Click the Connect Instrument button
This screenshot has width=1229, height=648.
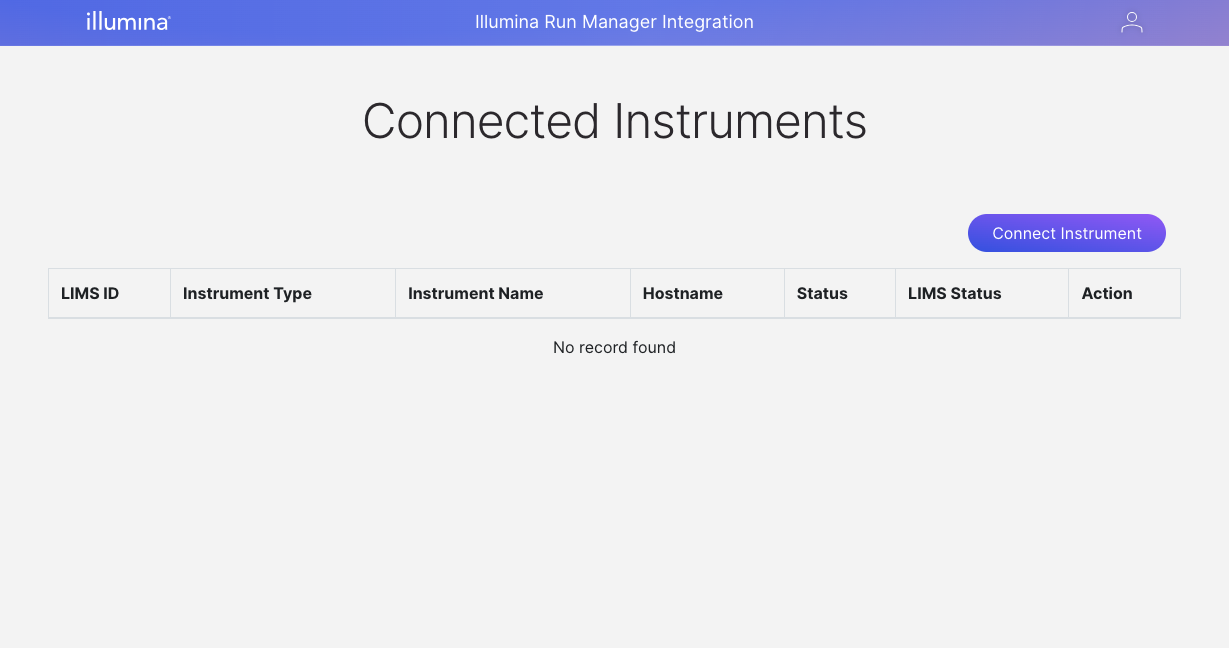1066,233
